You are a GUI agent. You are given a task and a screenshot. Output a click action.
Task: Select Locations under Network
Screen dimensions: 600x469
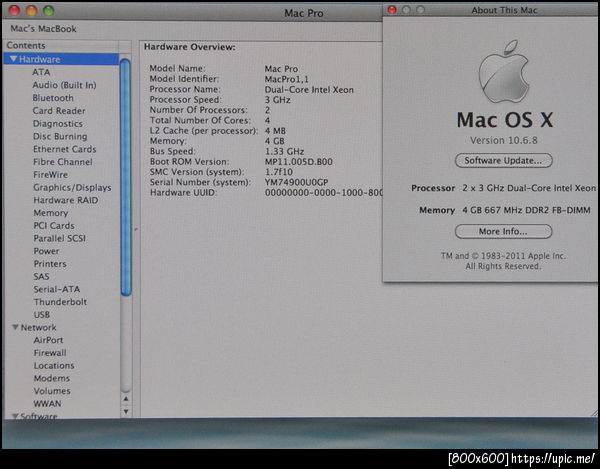tap(54, 365)
